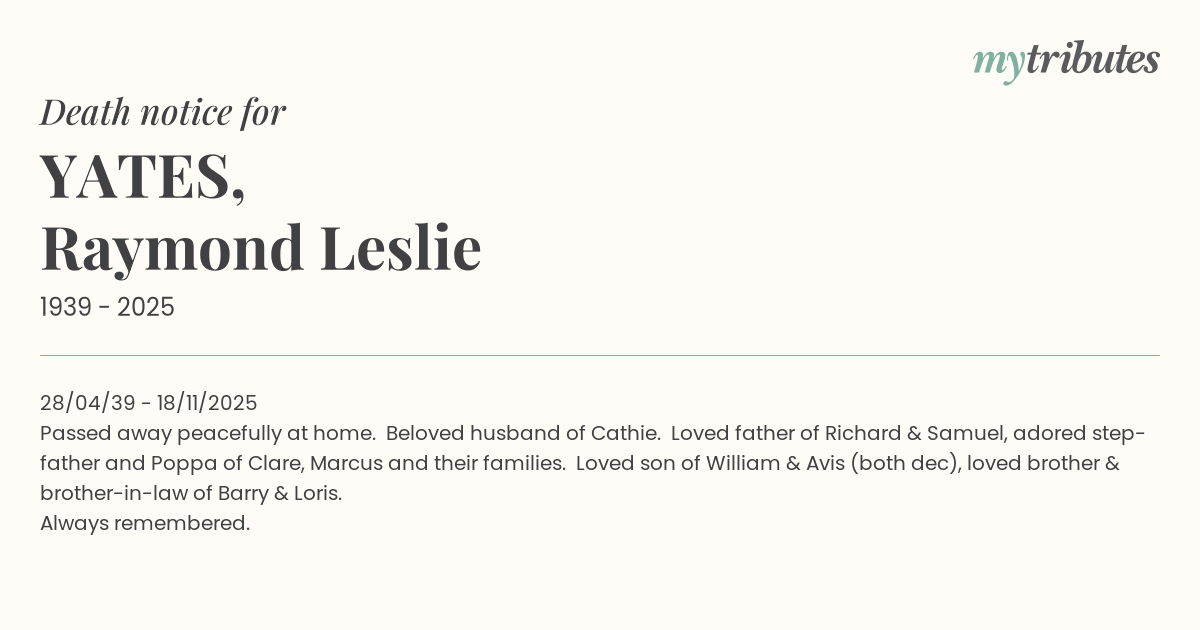Click the name Raymond Leslie

pyautogui.click(x=261, y=248)
